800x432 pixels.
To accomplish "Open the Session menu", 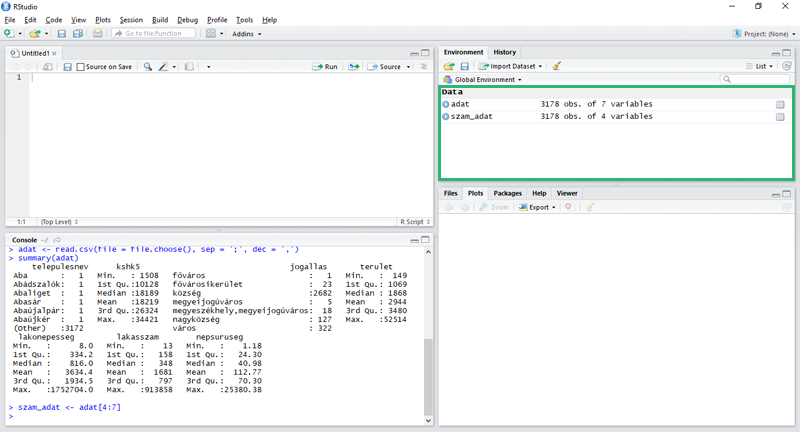I will (131, 20).
